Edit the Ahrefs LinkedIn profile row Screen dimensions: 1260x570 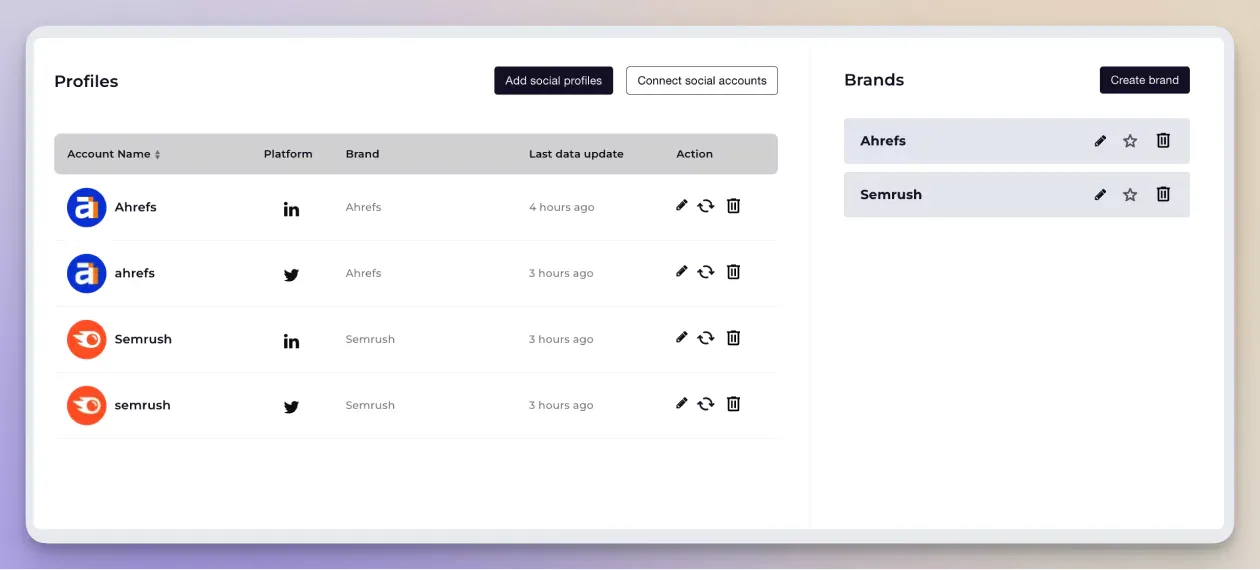coord(682,205)
